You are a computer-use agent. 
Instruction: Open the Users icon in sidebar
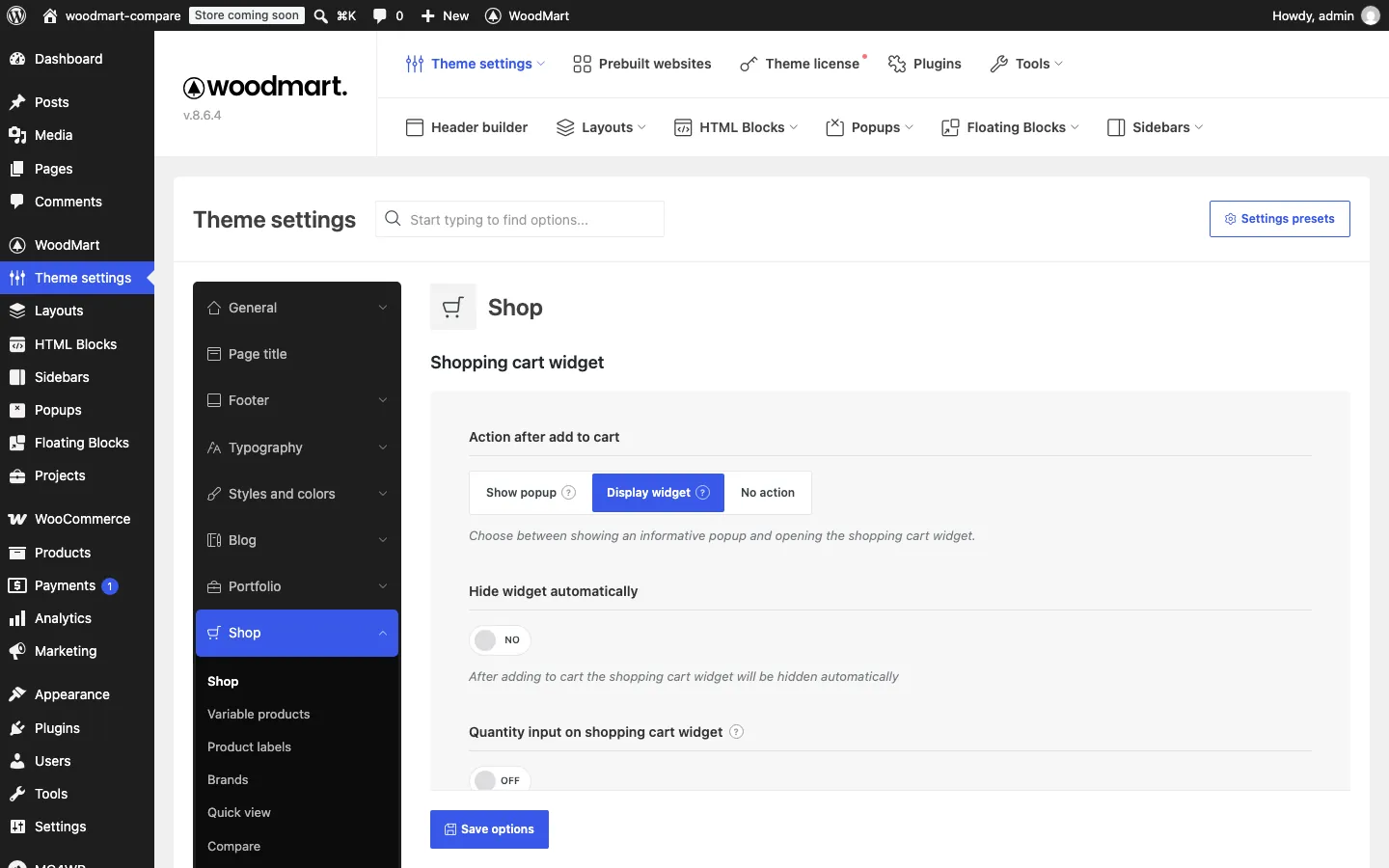17,761
